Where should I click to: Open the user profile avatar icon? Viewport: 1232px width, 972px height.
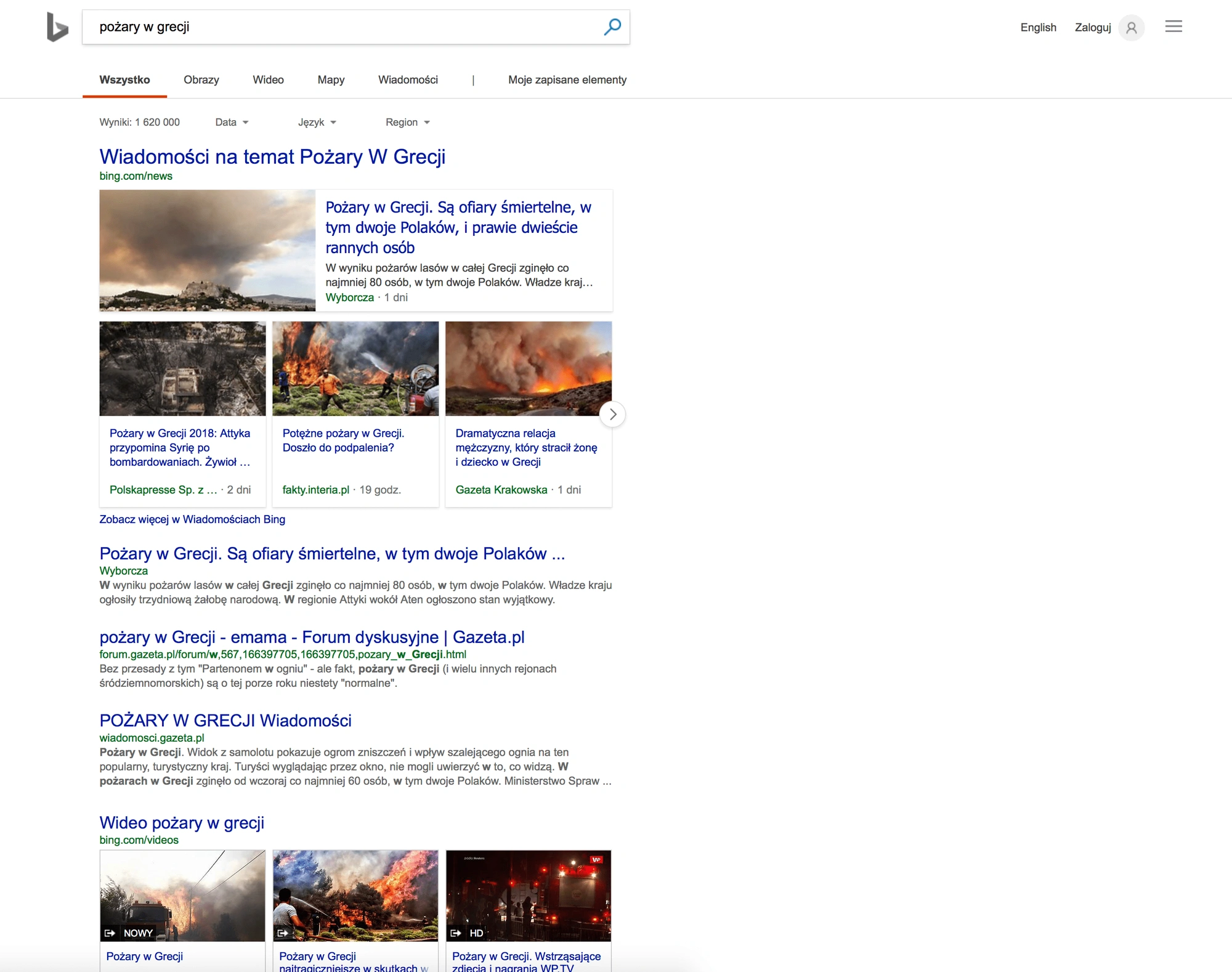1132,28
